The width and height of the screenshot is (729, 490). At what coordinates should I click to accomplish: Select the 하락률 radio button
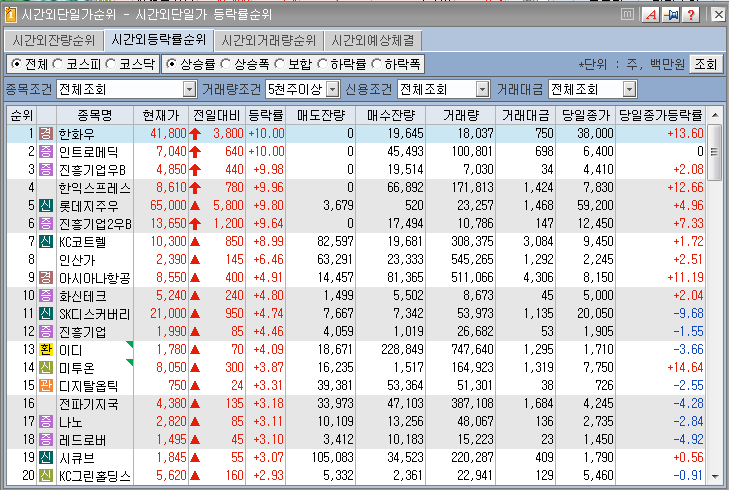click(x=322, y=64)
